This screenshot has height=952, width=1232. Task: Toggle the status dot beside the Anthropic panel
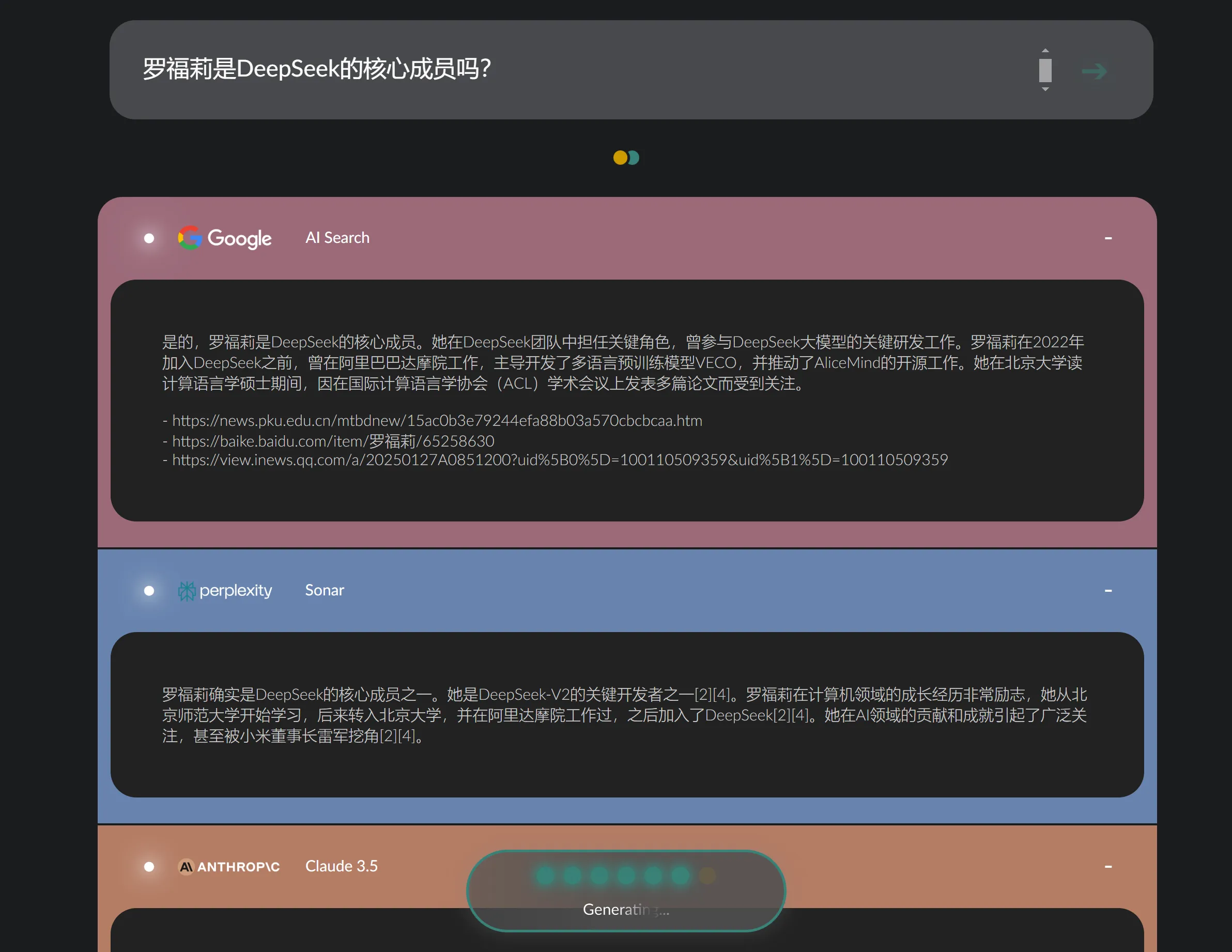[148, 866]
